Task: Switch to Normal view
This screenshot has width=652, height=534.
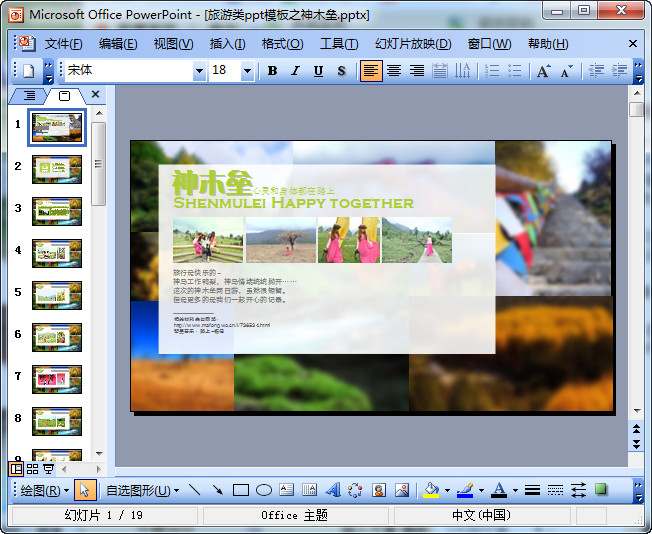Action: [x=16, y=469]
